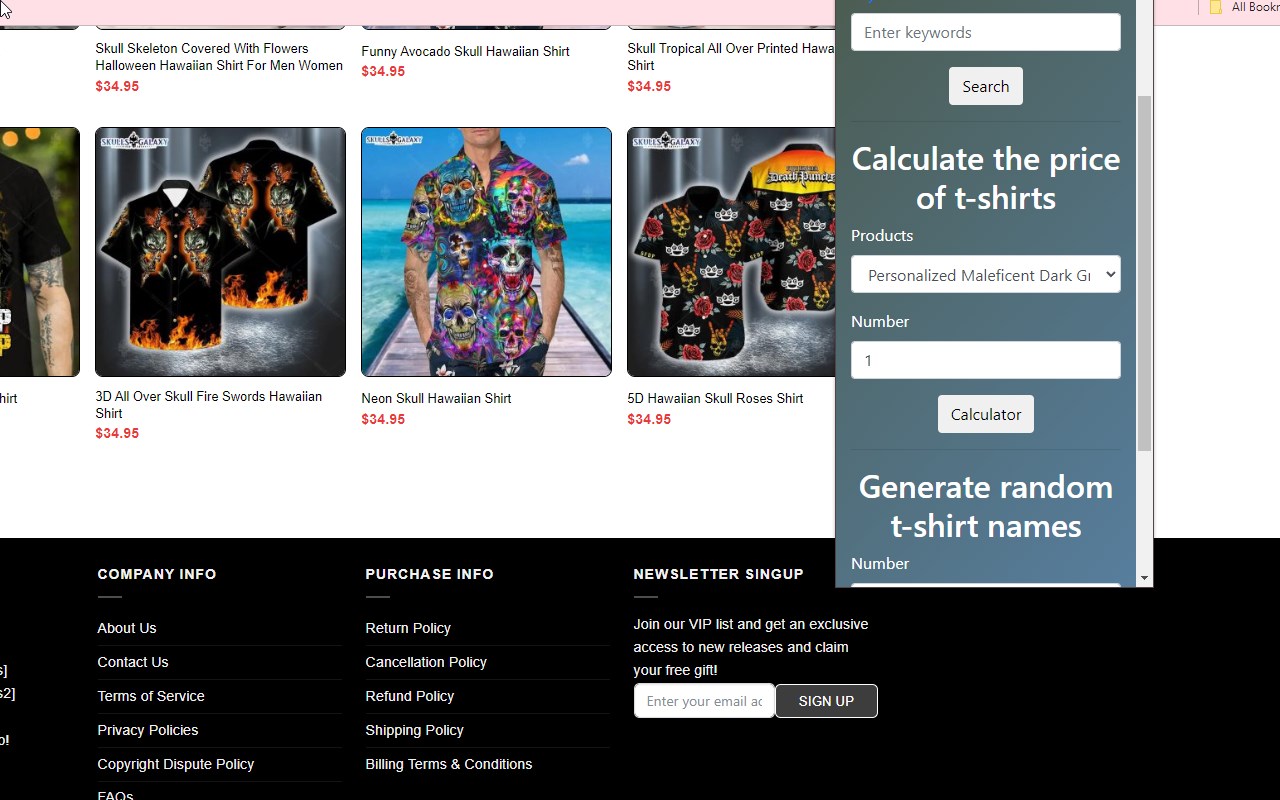Open the All Bookmarks folder icon

coord(1216,7)
